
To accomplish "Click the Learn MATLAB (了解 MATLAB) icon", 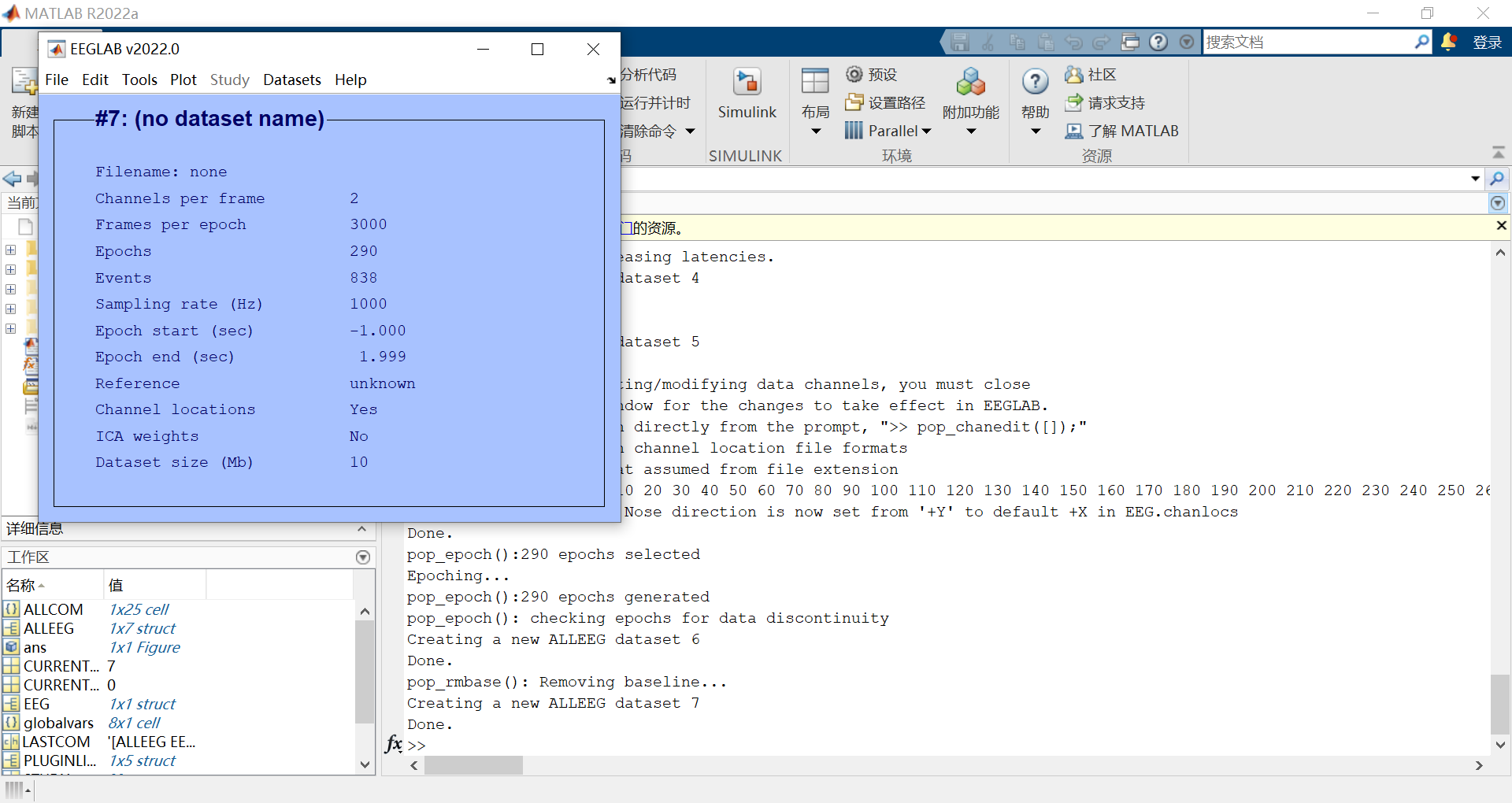I will tap(1073, 131).
